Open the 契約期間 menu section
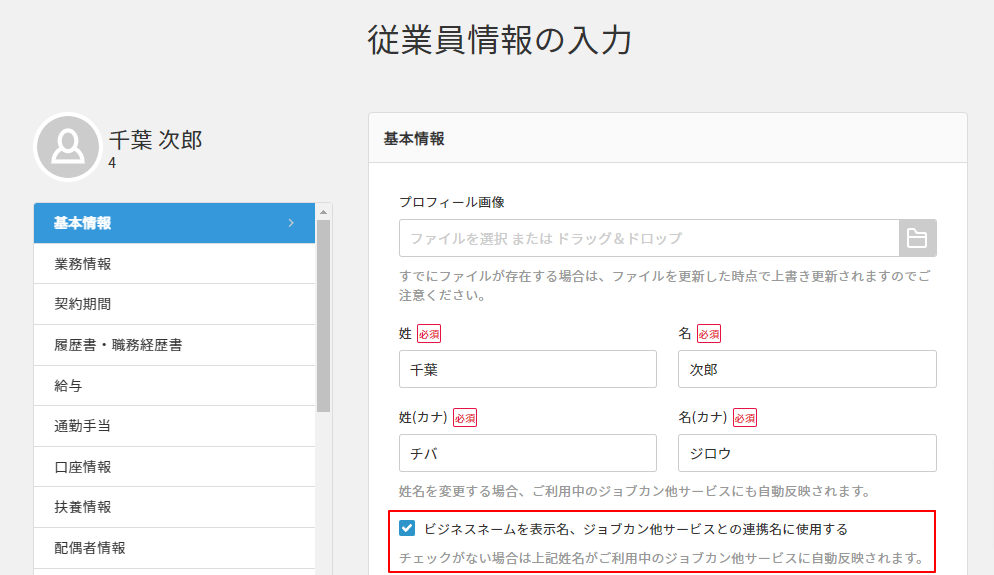 (83, 304)
